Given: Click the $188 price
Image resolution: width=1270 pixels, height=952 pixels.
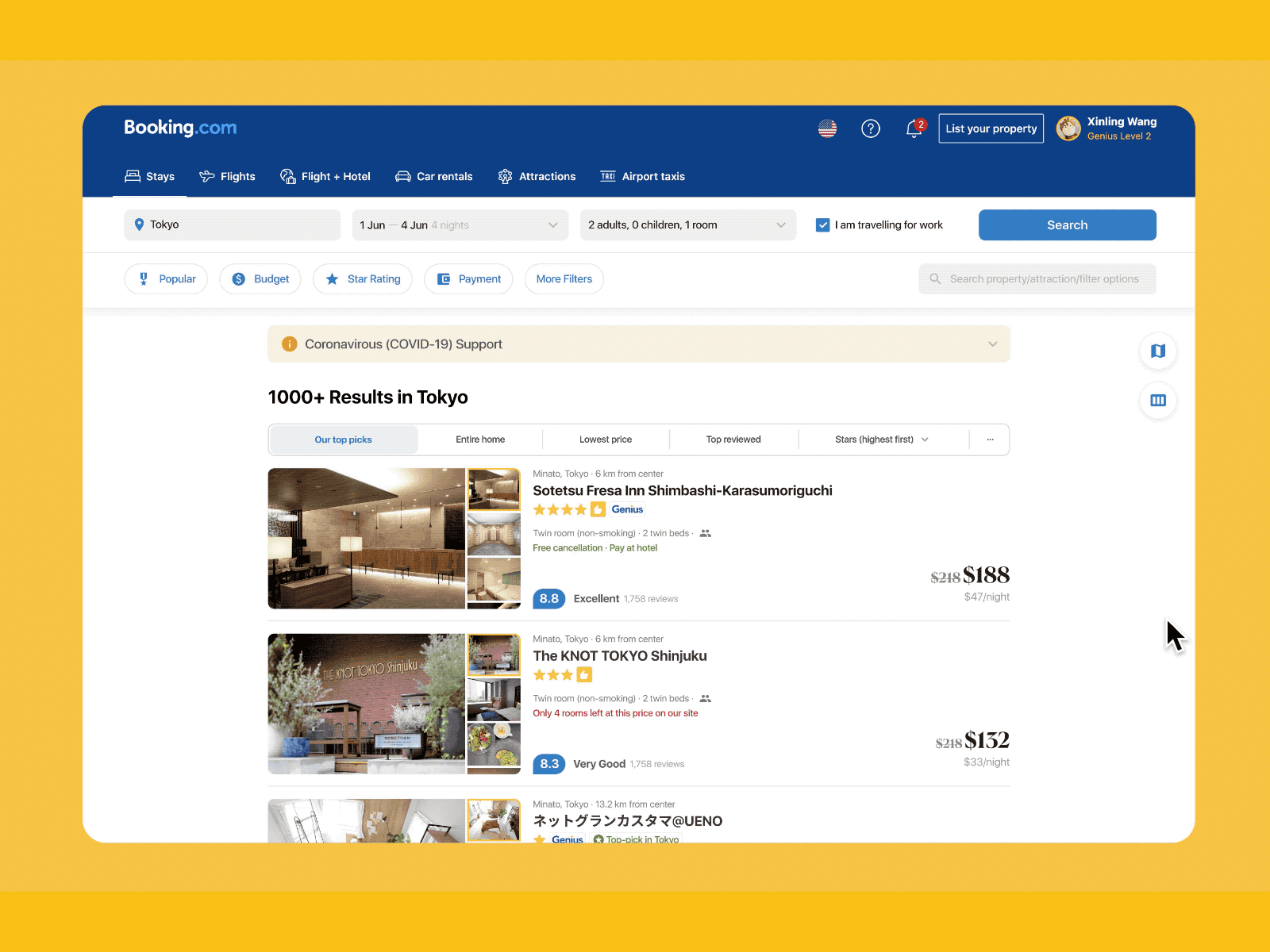Looking at the screenshot, I should (986, 575).
